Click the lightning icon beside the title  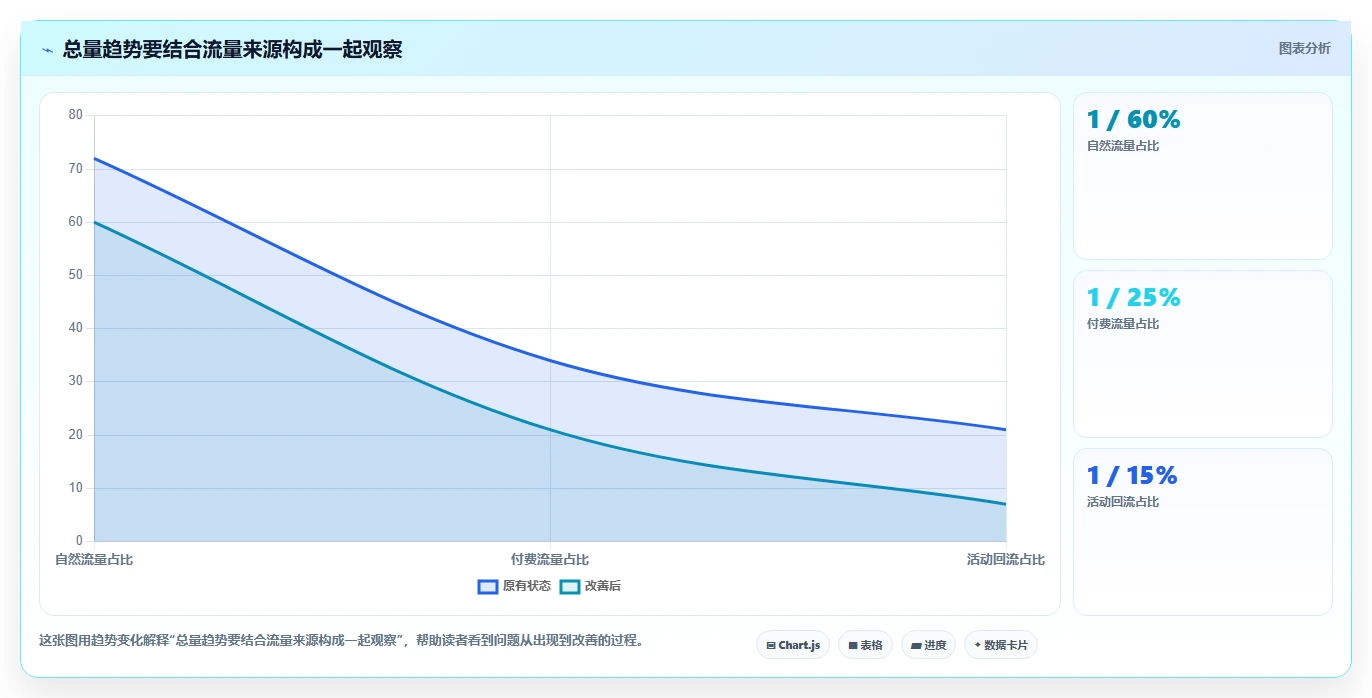coord(47,50)
